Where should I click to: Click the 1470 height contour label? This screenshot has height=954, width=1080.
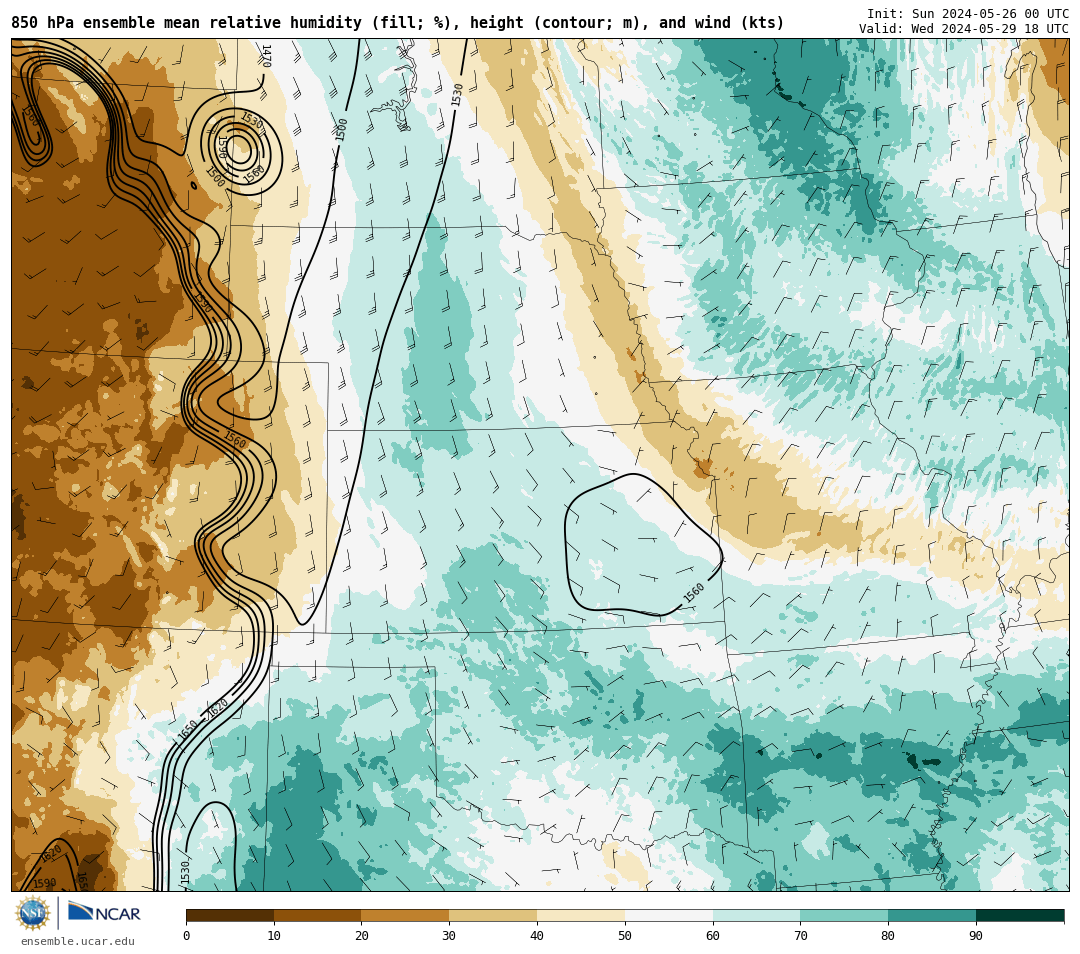[x=267, y=56]
